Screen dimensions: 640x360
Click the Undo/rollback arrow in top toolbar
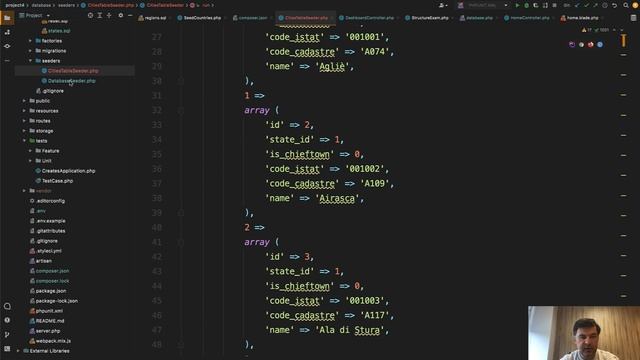point(614,5)
